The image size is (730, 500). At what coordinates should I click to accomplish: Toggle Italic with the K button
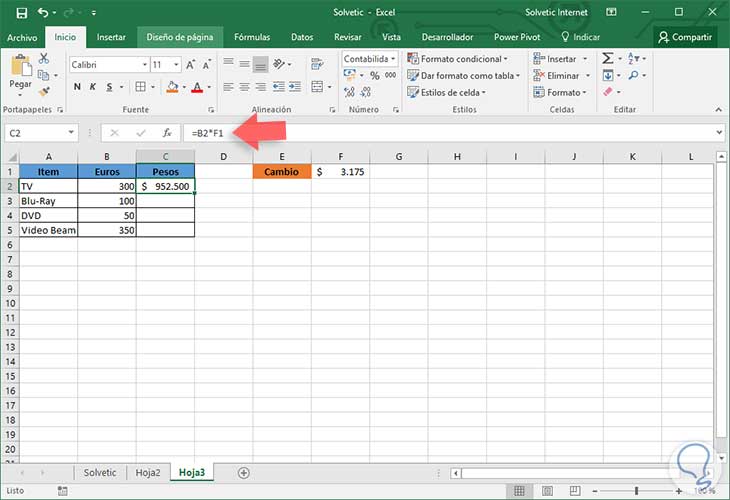coord(93,87)
